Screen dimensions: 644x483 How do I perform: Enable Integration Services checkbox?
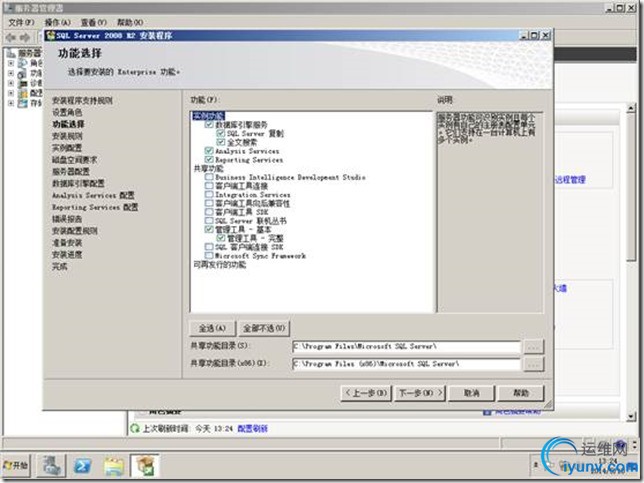209,194
